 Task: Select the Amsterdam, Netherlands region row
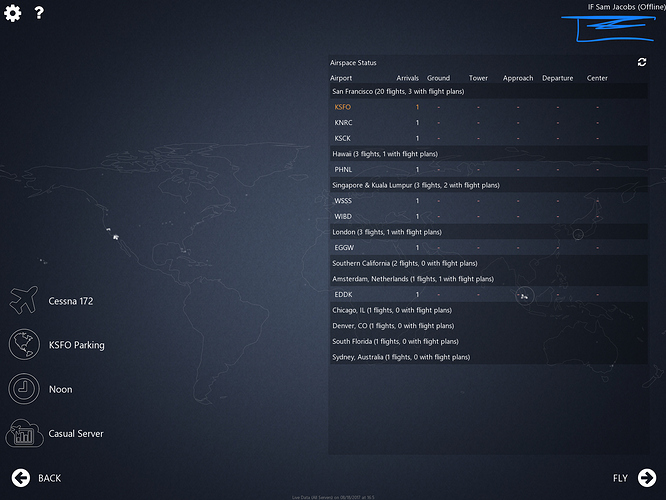pyautogui.click(x=489, y=279)
